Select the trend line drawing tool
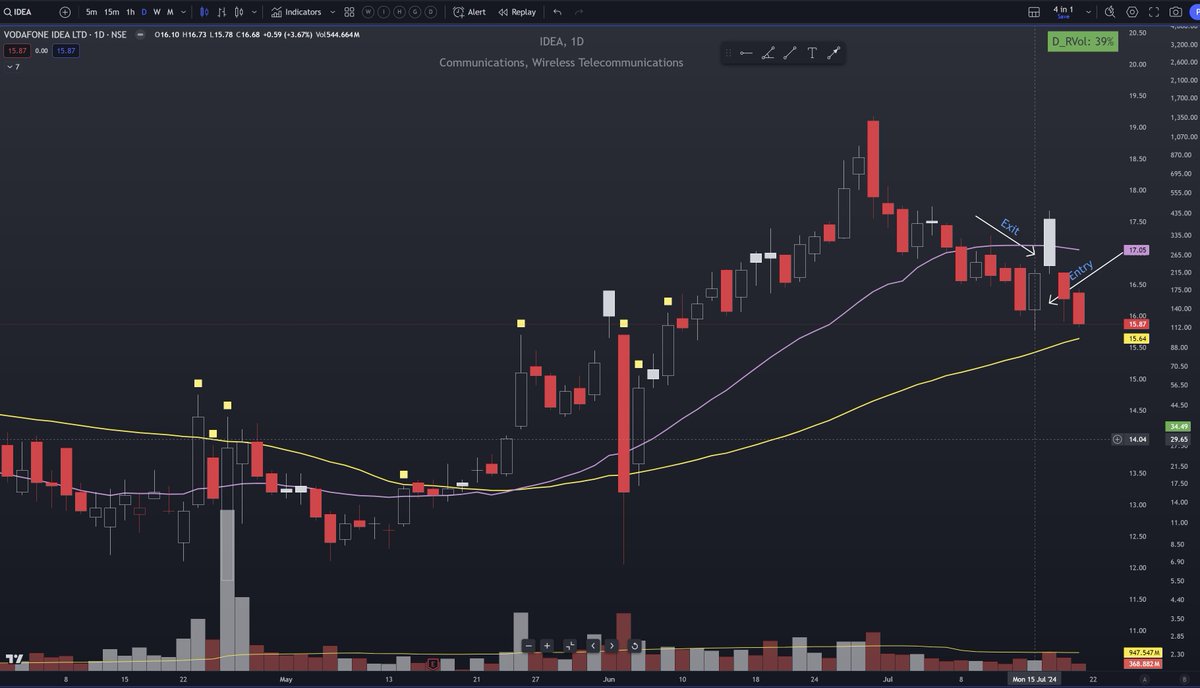The width and height of the screenshot is (1200, 688). [790, 53]
